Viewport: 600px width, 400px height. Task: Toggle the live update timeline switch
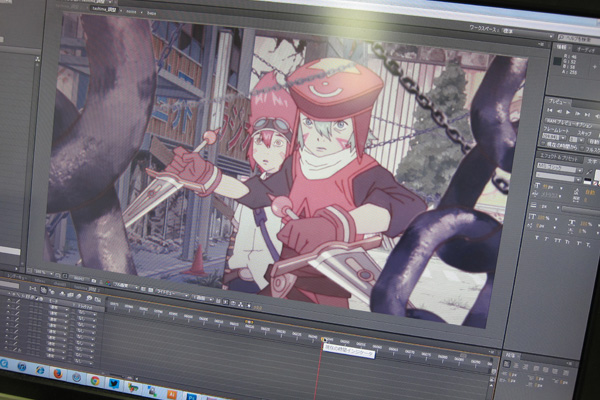[43, 290]
